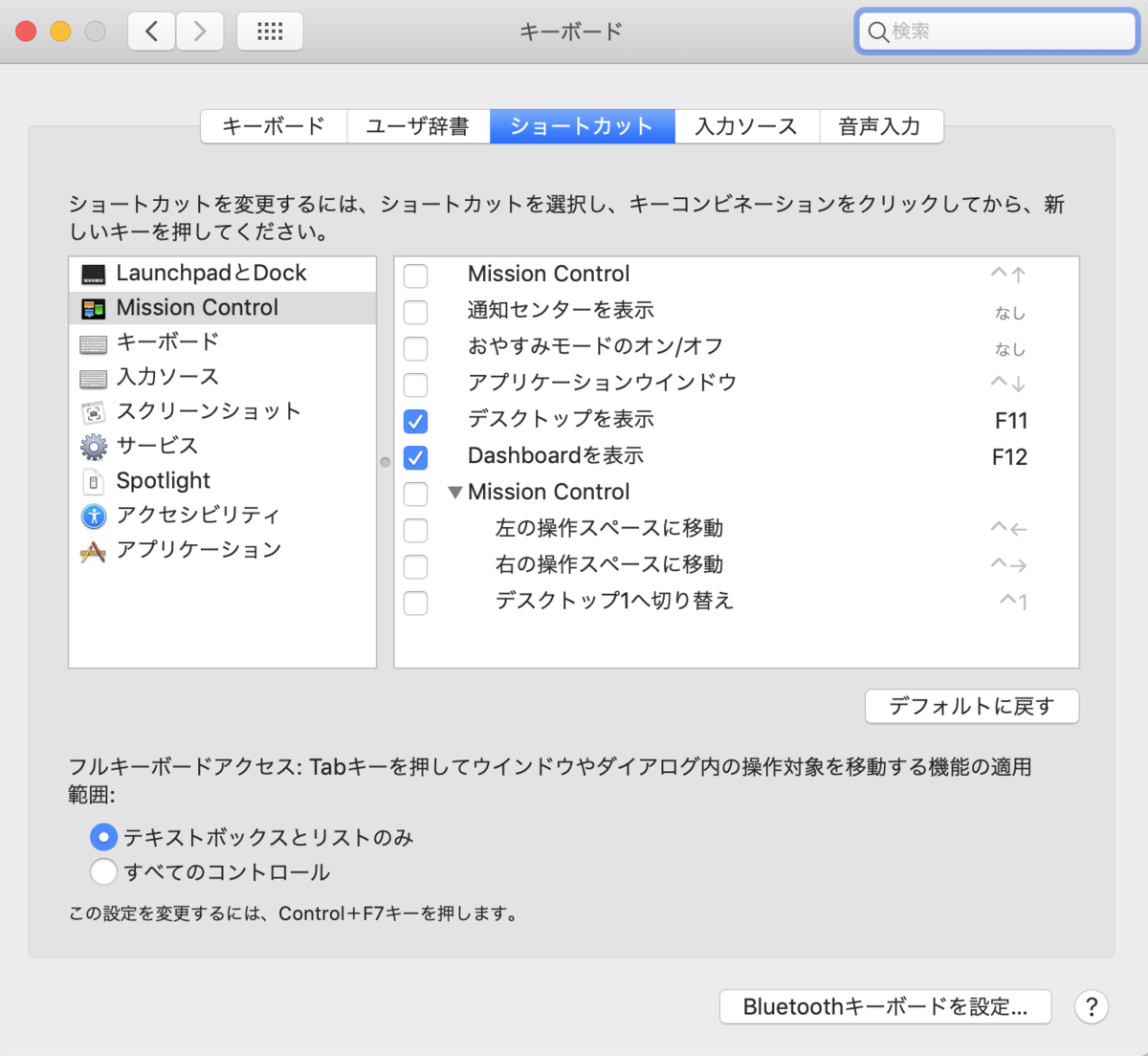1148x1056 pixels.
Task: Enable アプリケーションウインドウ checkbox
Action: point(415,385)
